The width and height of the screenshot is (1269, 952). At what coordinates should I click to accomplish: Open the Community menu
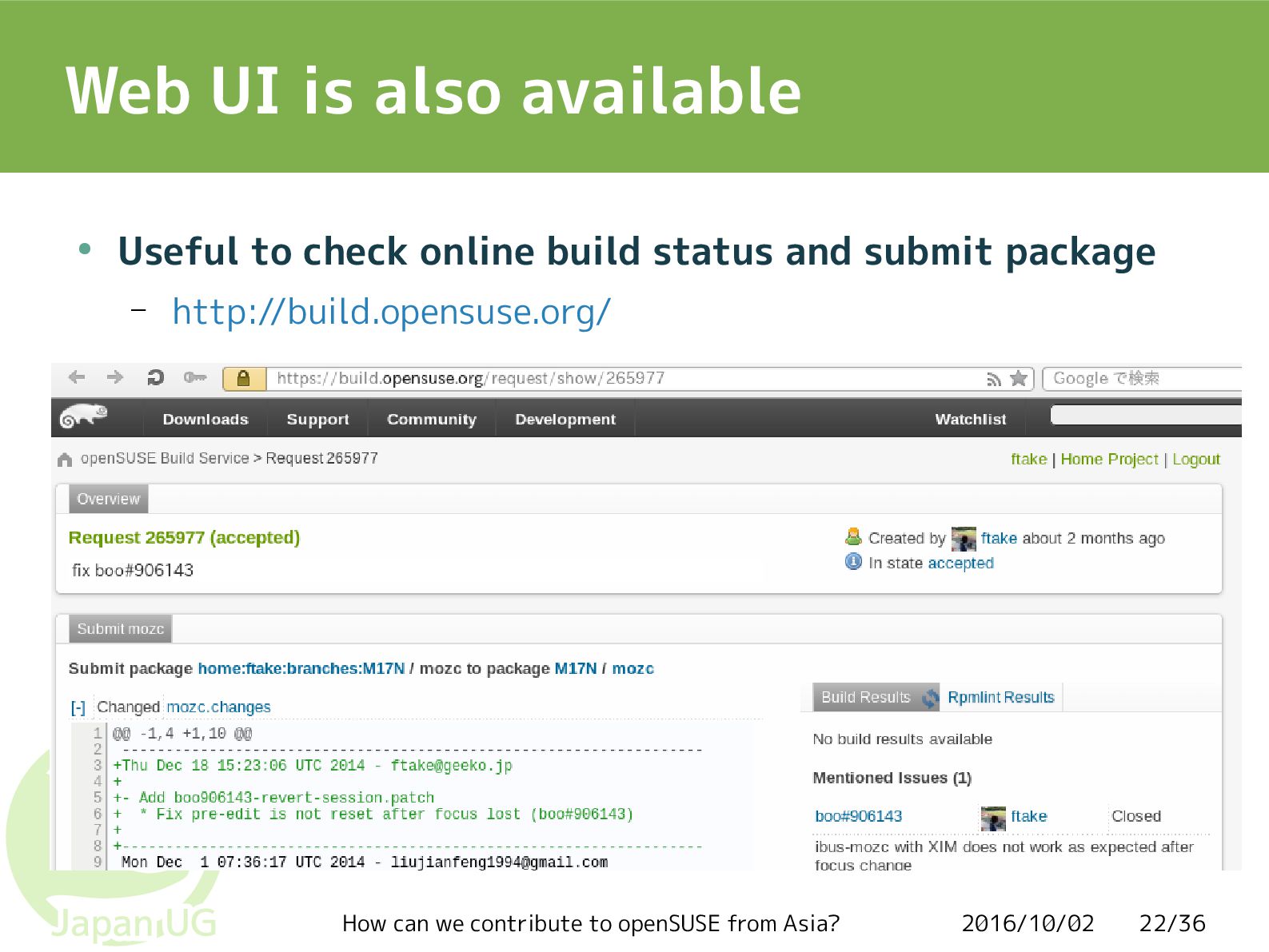click(x=432, y=419)
